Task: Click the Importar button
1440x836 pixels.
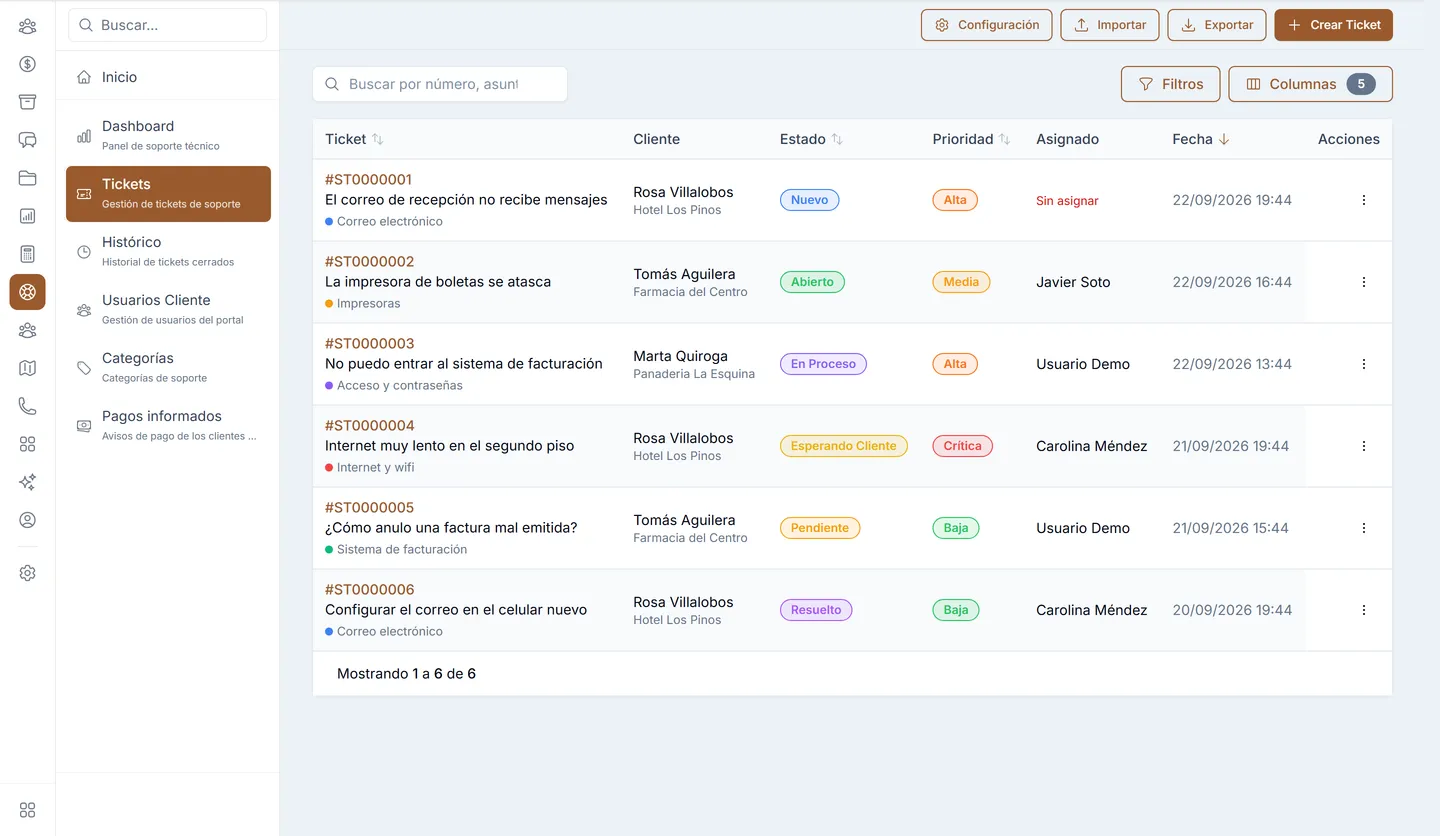Action: pos(1110,25)
